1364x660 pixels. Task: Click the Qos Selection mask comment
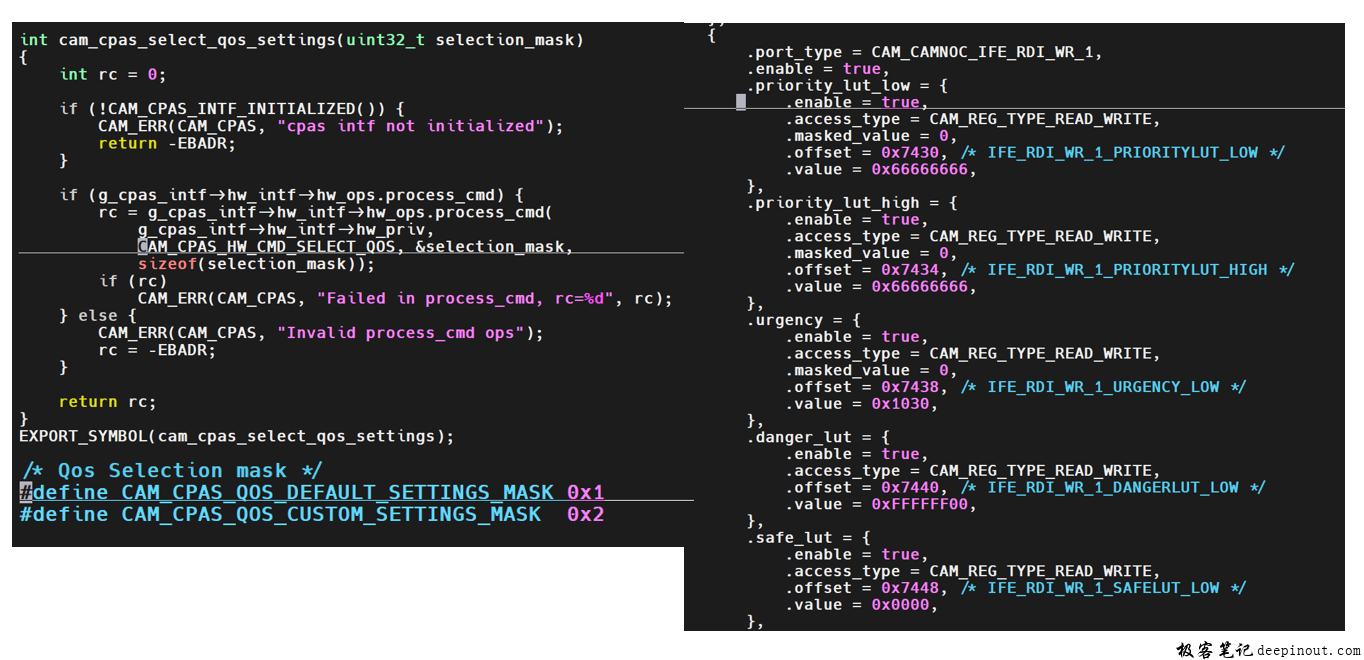pyautogui.click(x=171, y=471)
